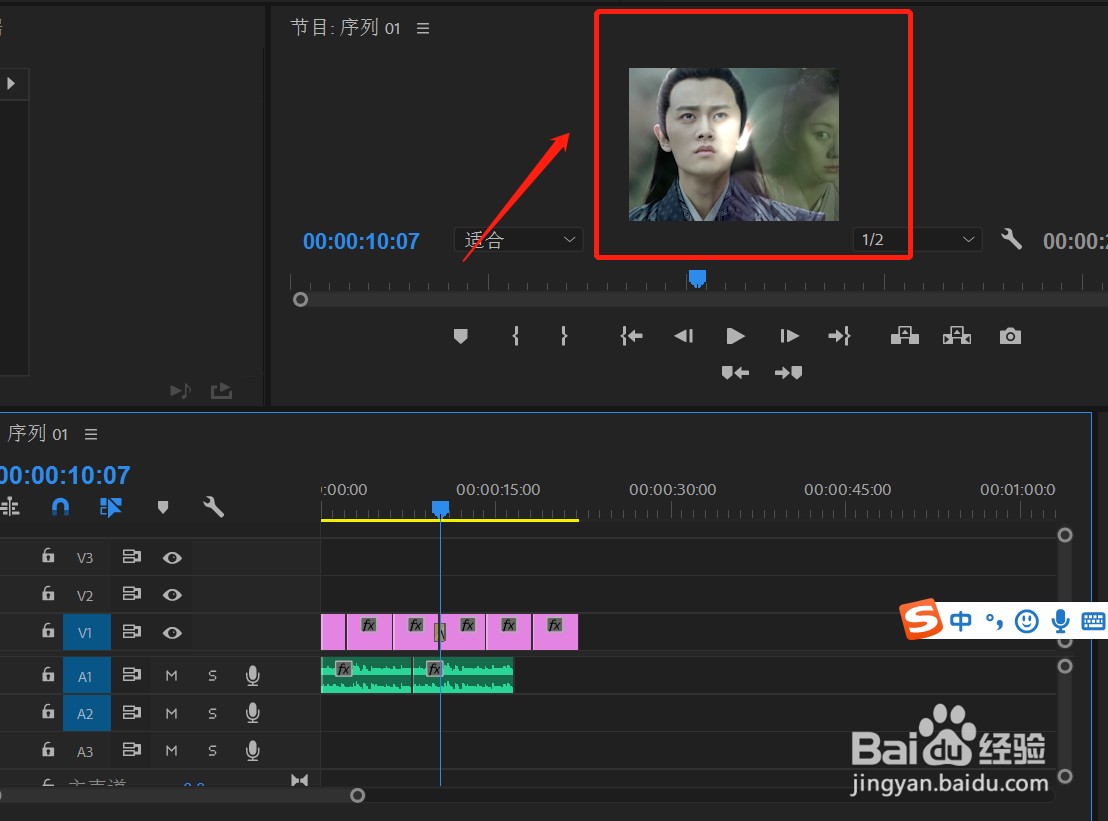Viewport: 1108px width, 821px height.
Task: Target the A2 track header
Action: tap(86, 714)
